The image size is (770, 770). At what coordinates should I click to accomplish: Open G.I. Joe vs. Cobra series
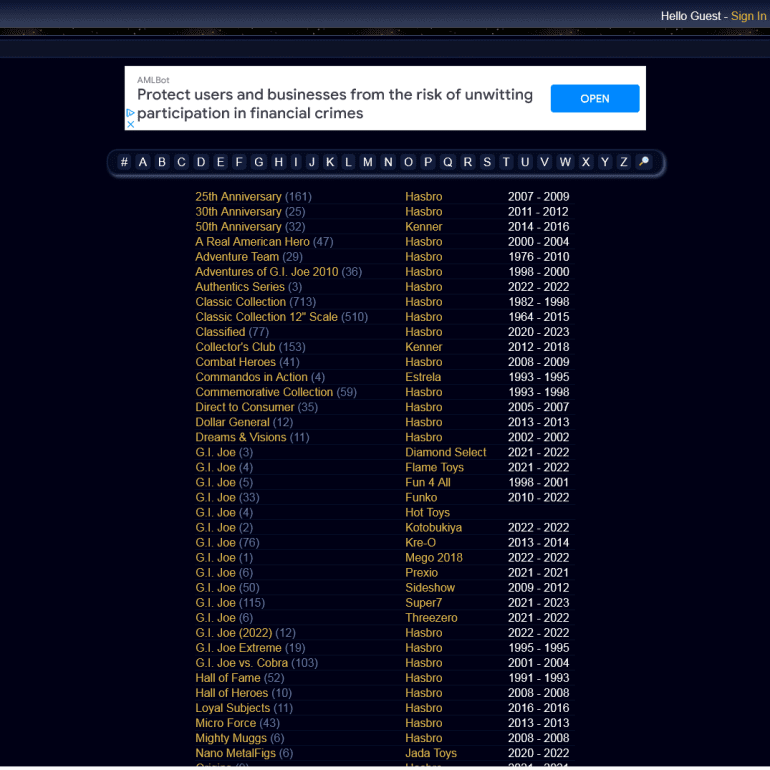(x=241, y=663)
